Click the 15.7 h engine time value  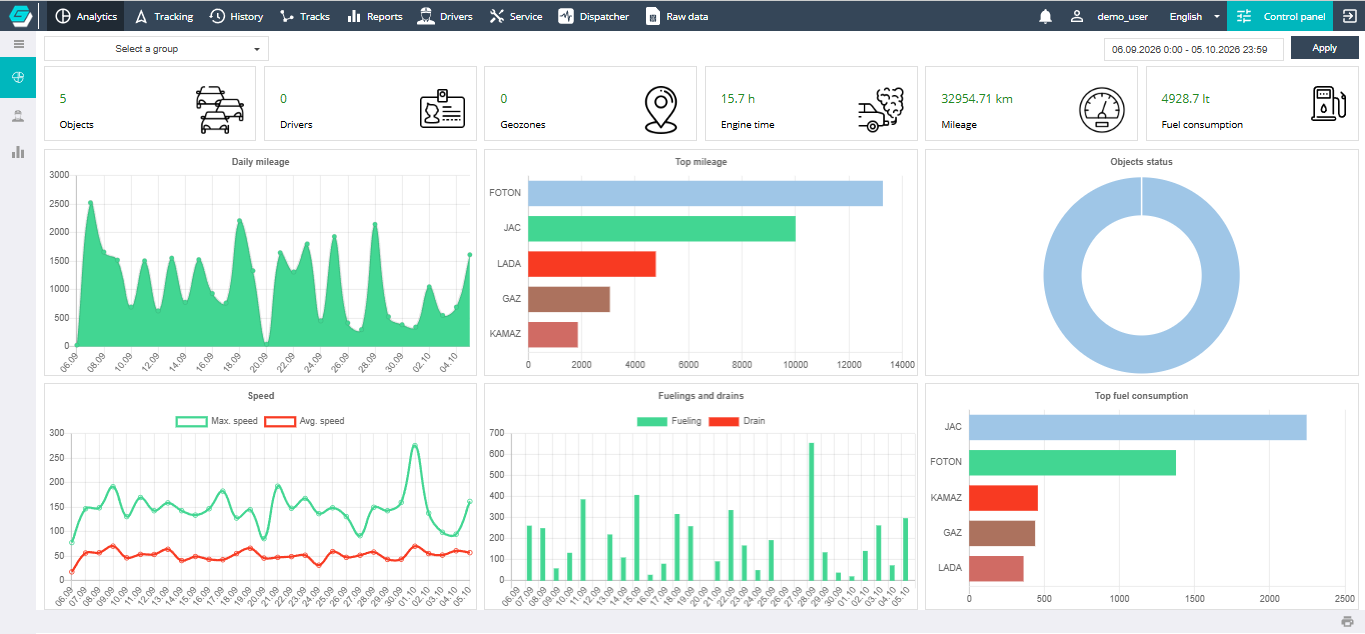pos(738,98)
